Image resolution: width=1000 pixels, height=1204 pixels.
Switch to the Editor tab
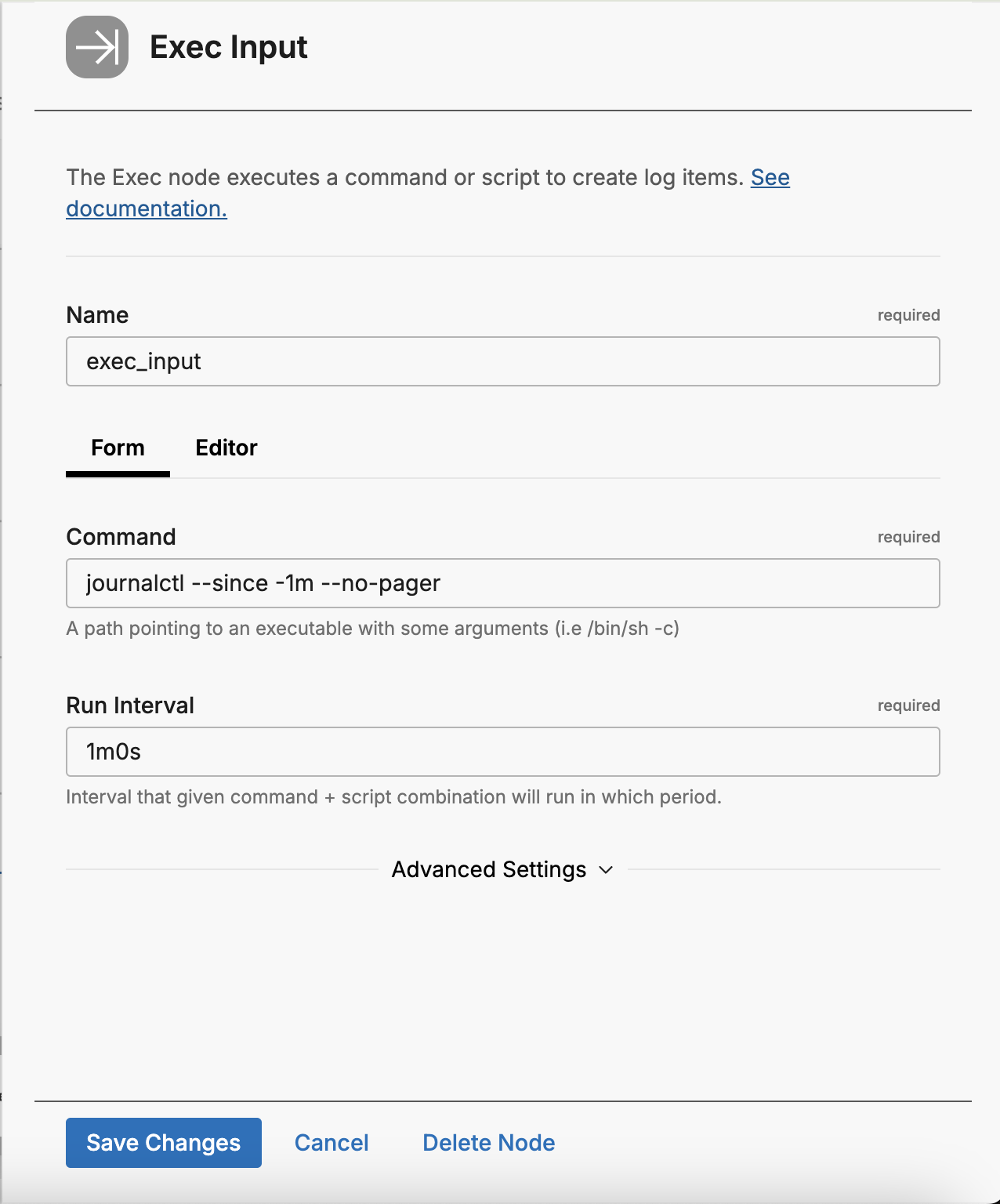(x=226, y=448)
